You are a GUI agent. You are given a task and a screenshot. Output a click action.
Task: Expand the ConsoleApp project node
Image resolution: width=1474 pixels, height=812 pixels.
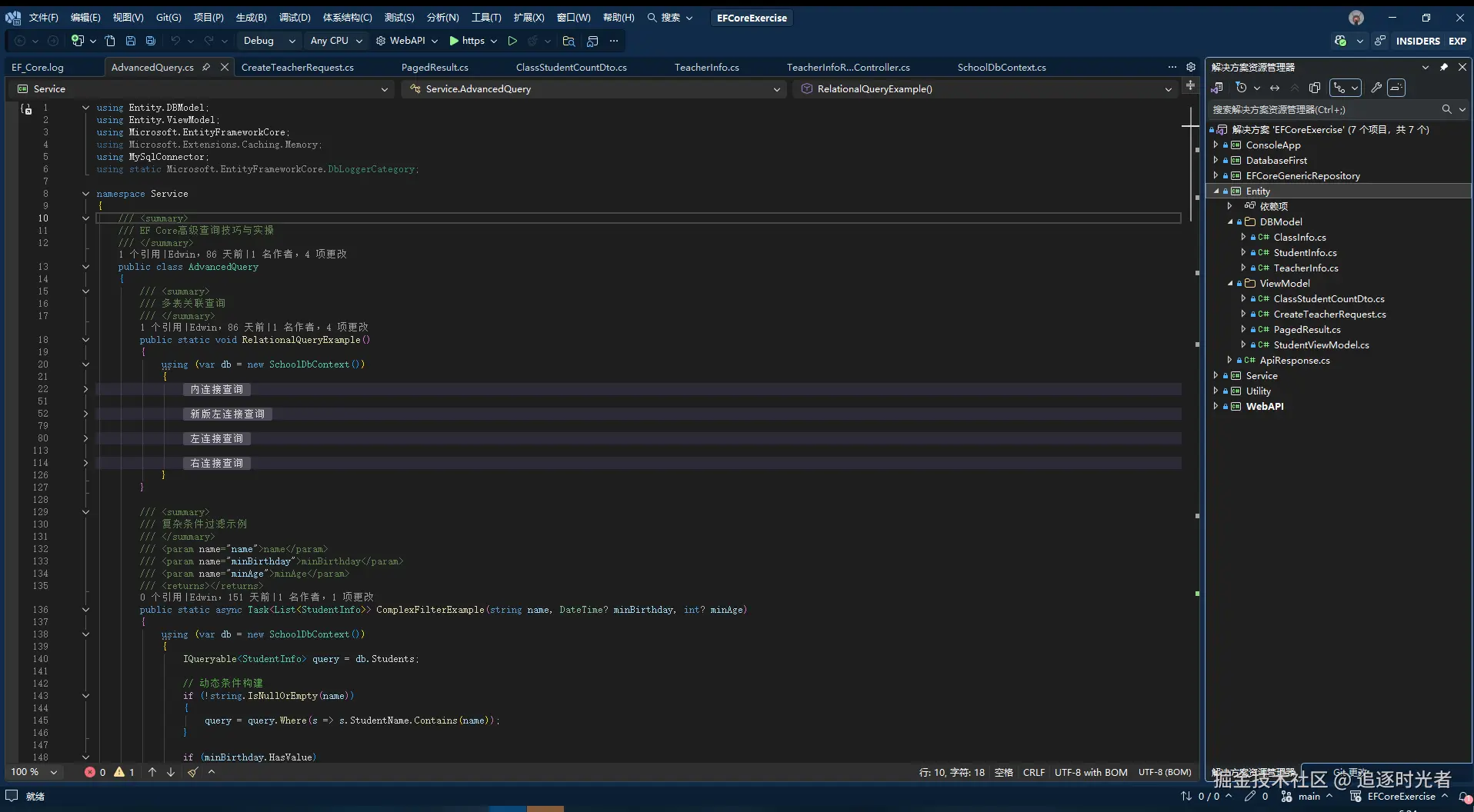1216,145
